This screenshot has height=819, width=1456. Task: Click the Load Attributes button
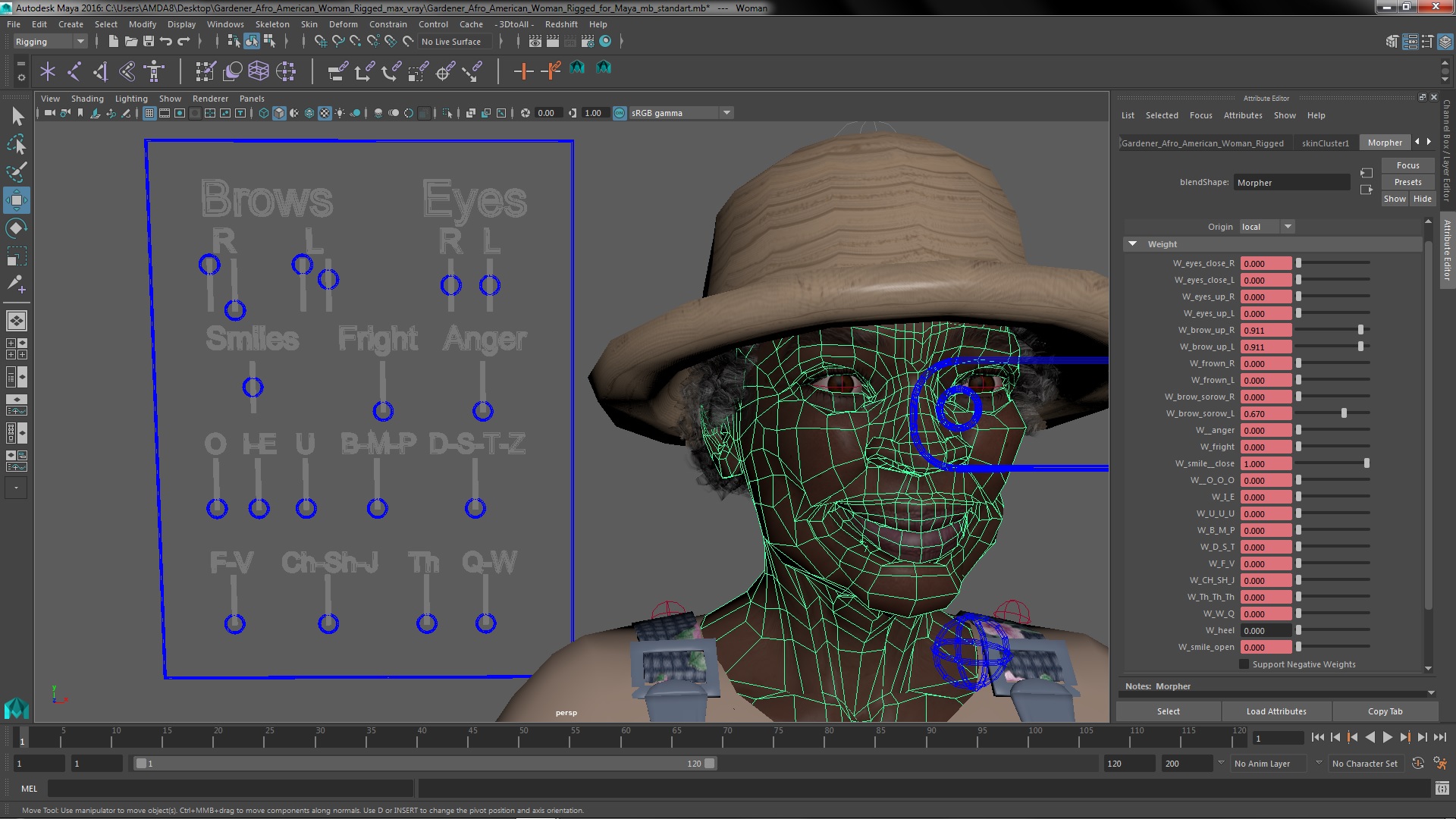(1276, 711)
